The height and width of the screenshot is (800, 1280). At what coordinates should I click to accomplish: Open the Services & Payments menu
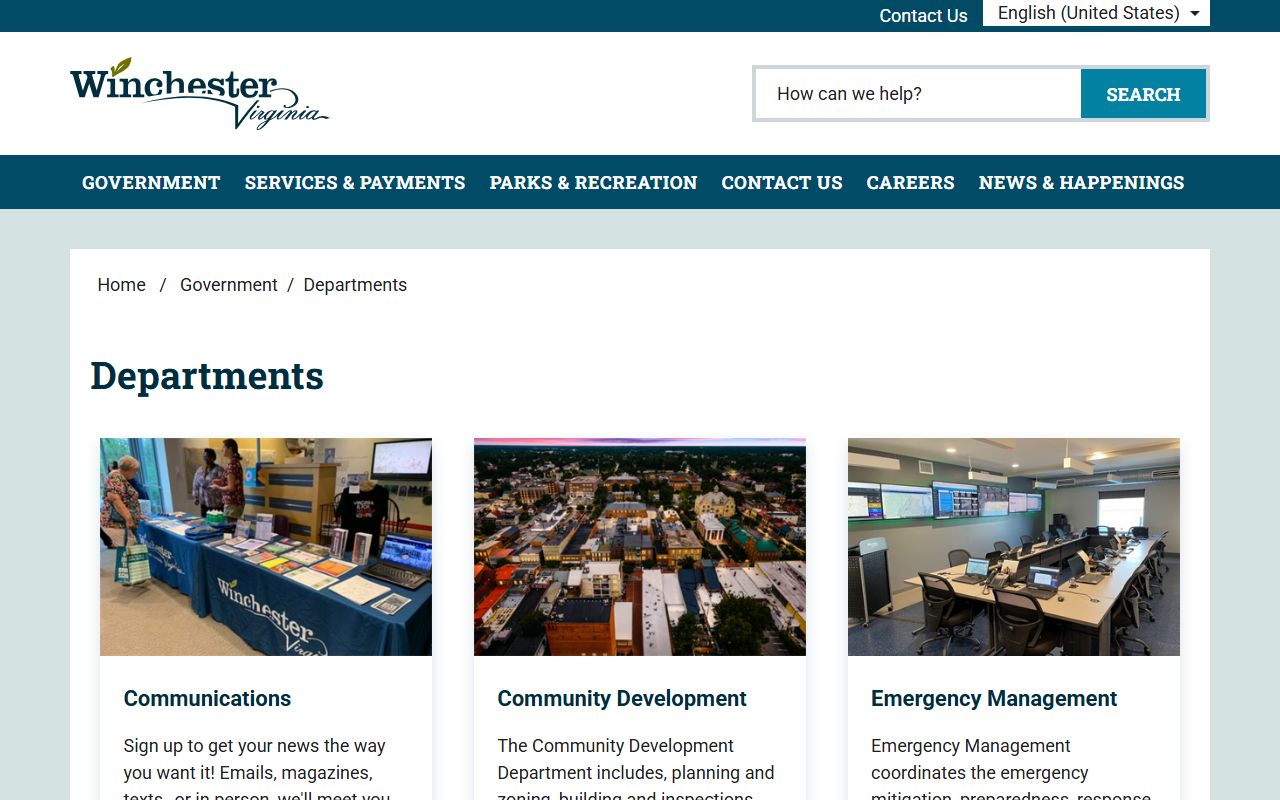(355, 182)
